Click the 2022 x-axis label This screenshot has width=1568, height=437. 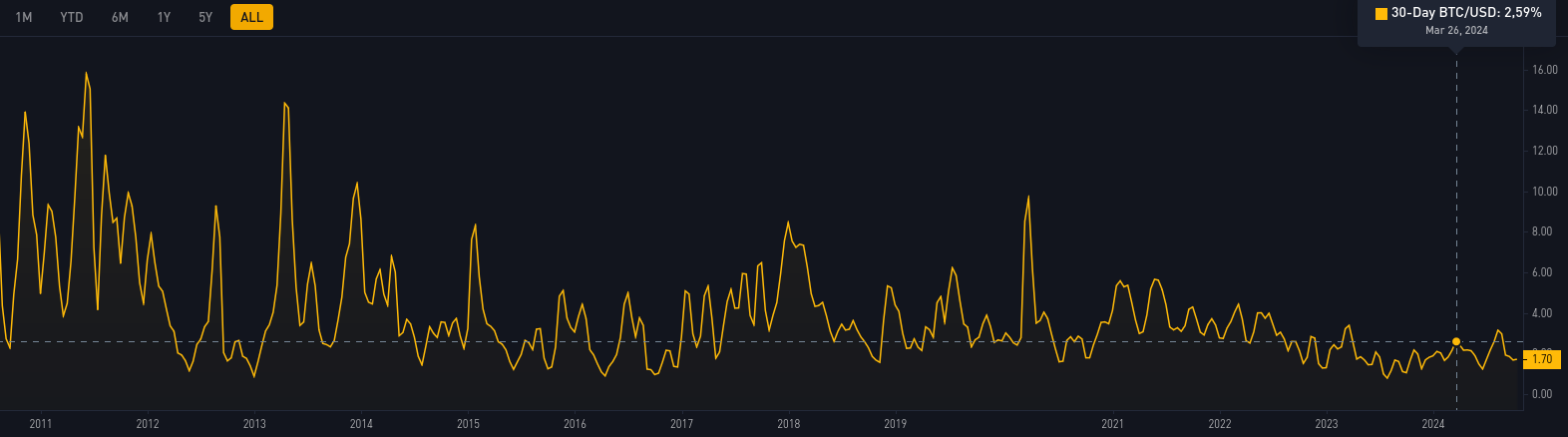click(1219, 424)
